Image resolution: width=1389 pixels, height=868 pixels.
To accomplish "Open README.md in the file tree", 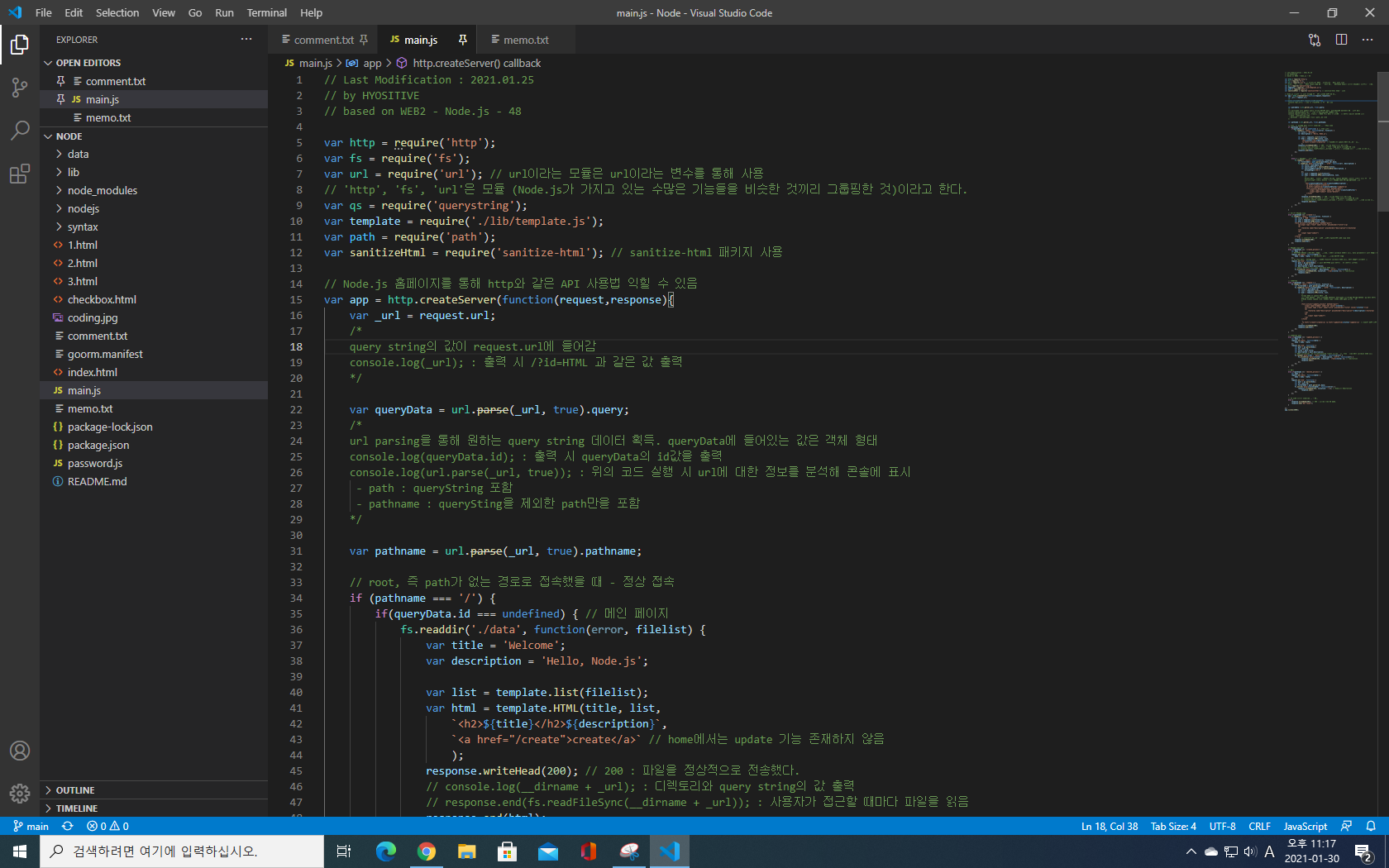I will 154,481.
